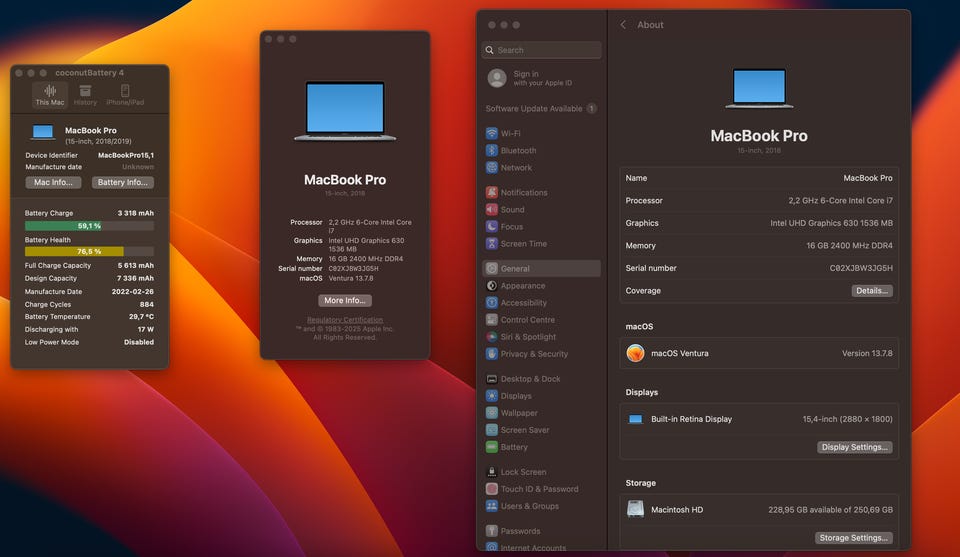Select General in System Settings sidebar
The width and height of the screenshot is (960, 557).
click(541, 269)
